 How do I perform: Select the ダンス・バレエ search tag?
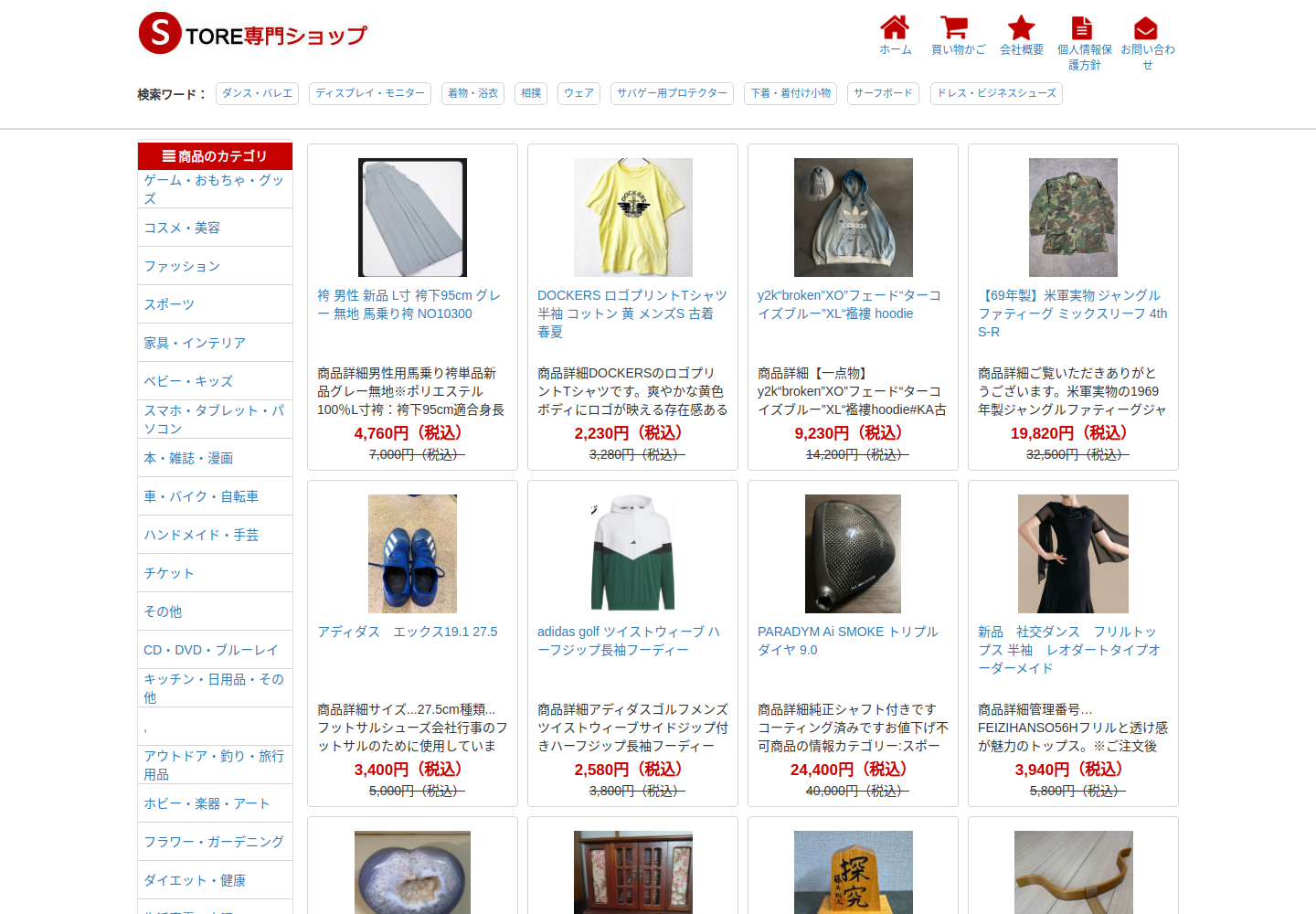(257, 93)
